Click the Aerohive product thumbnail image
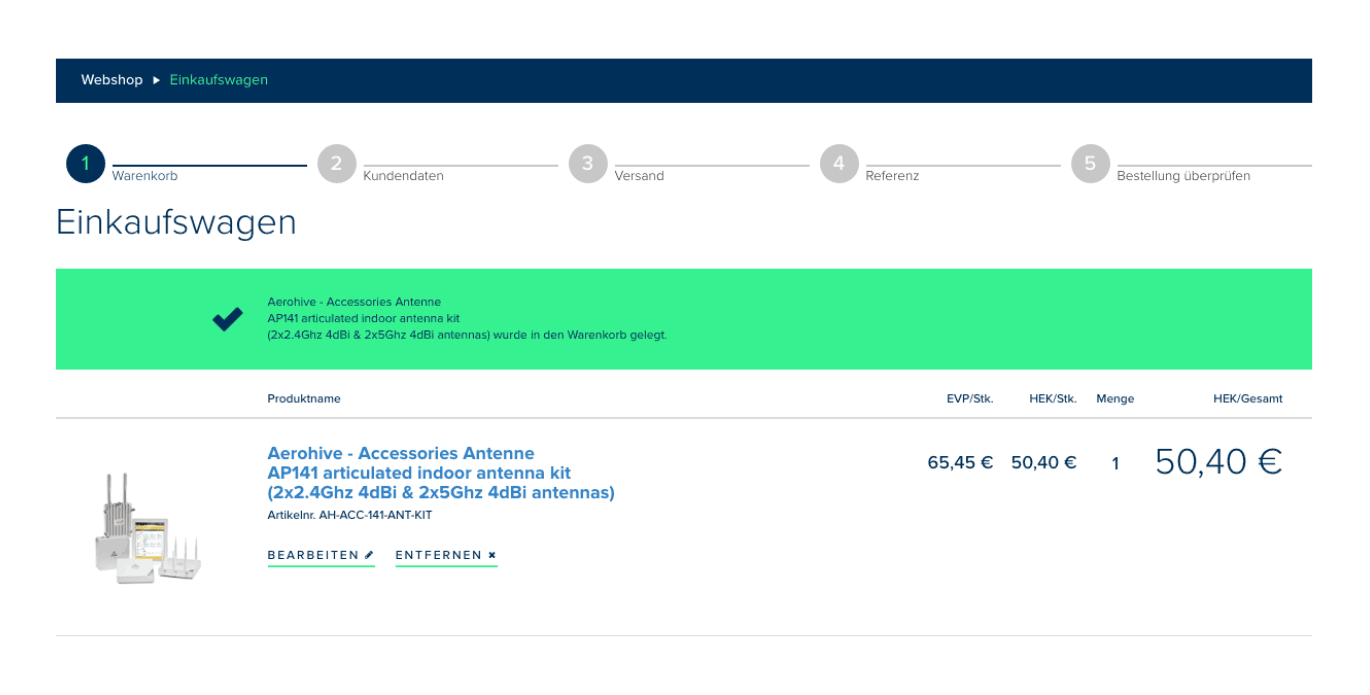 click(148, 528)
